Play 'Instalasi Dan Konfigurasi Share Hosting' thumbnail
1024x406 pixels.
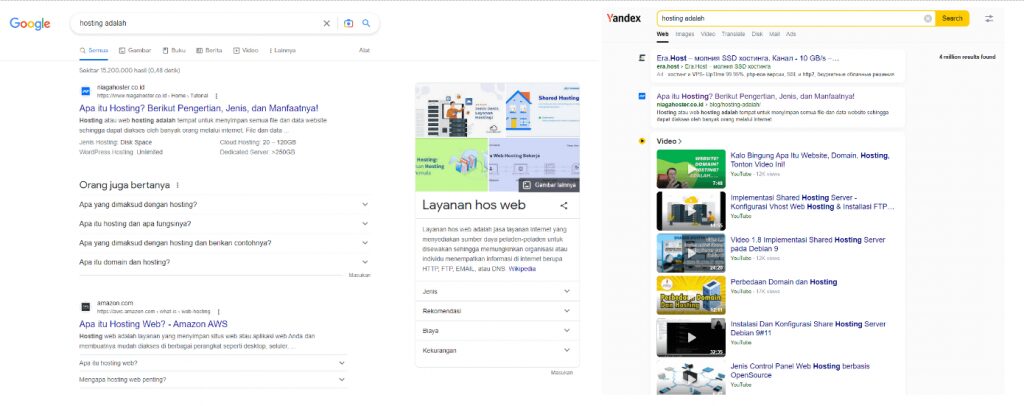[691, 337]
